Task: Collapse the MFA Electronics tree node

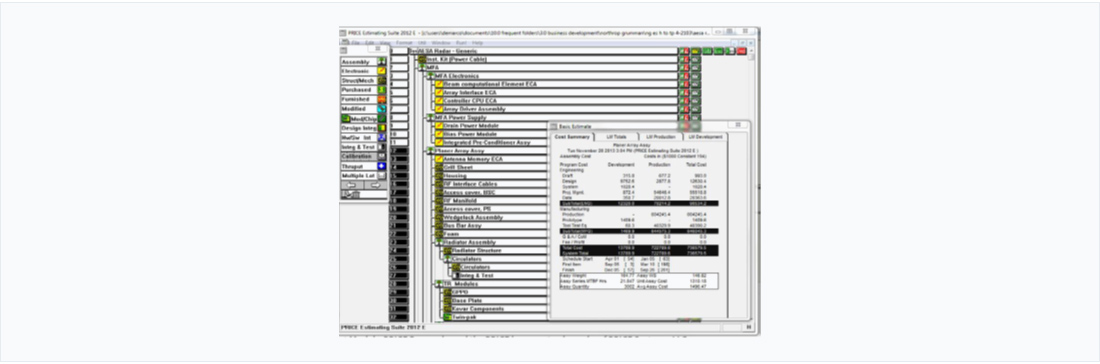Action: 430,76
